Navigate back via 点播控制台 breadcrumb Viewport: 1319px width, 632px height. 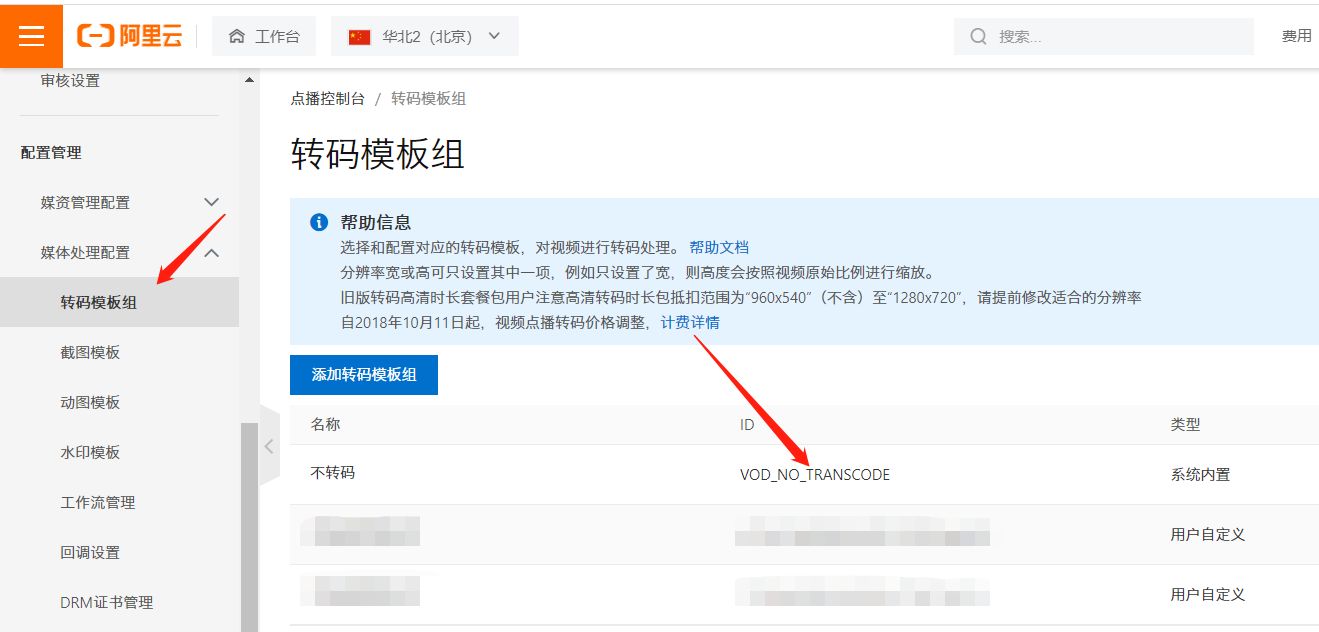(326, 98)
